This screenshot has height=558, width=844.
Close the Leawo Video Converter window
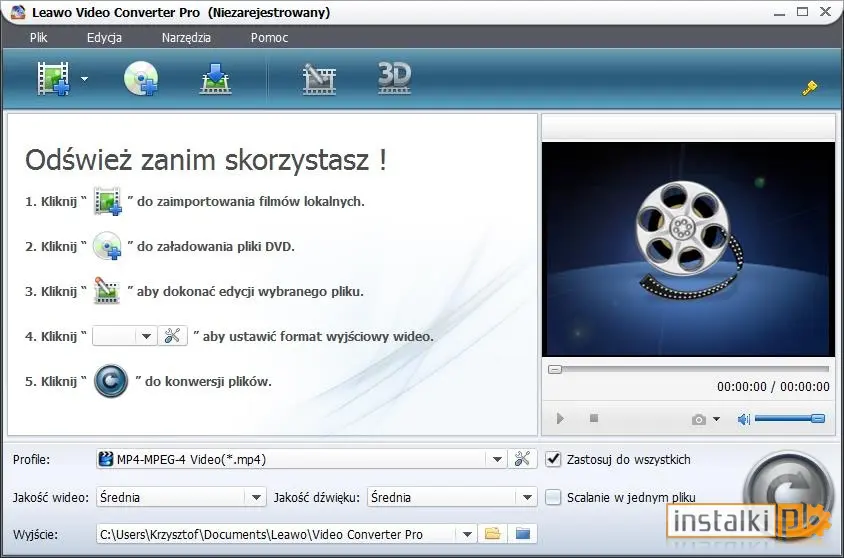tap(825, 12)
